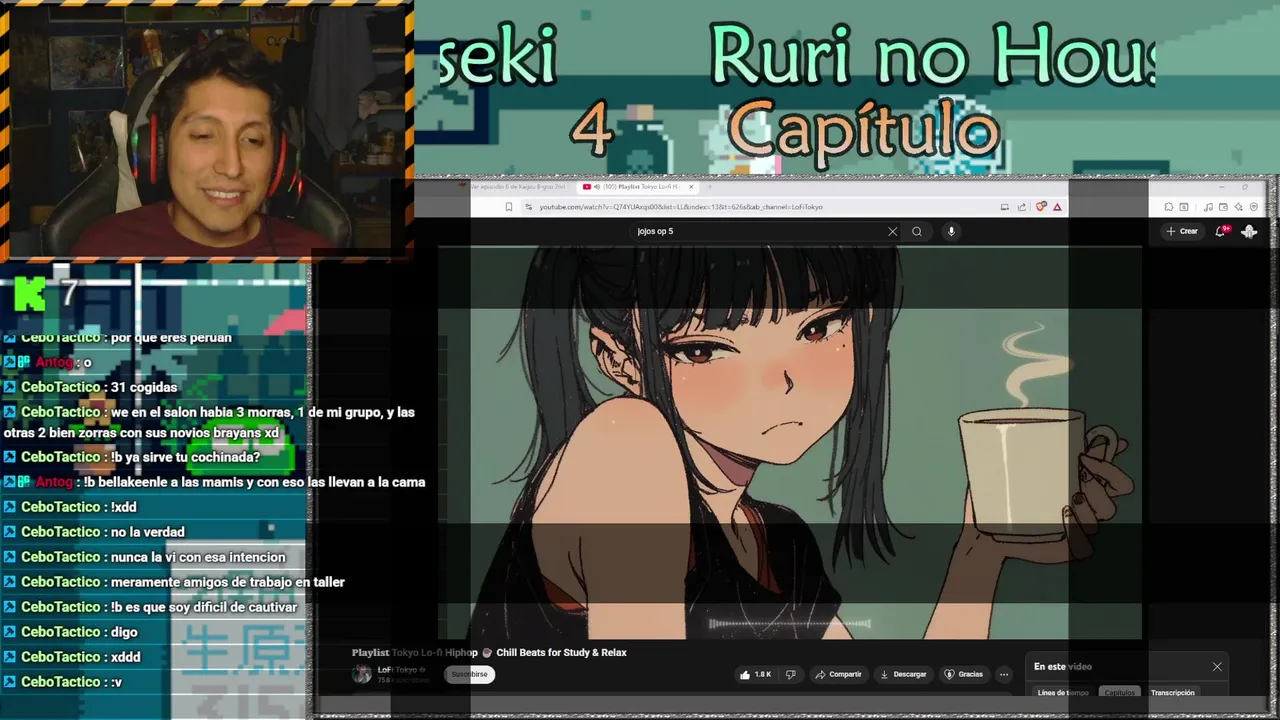
Task: Click the Compartir button
Action: (838, 674)
